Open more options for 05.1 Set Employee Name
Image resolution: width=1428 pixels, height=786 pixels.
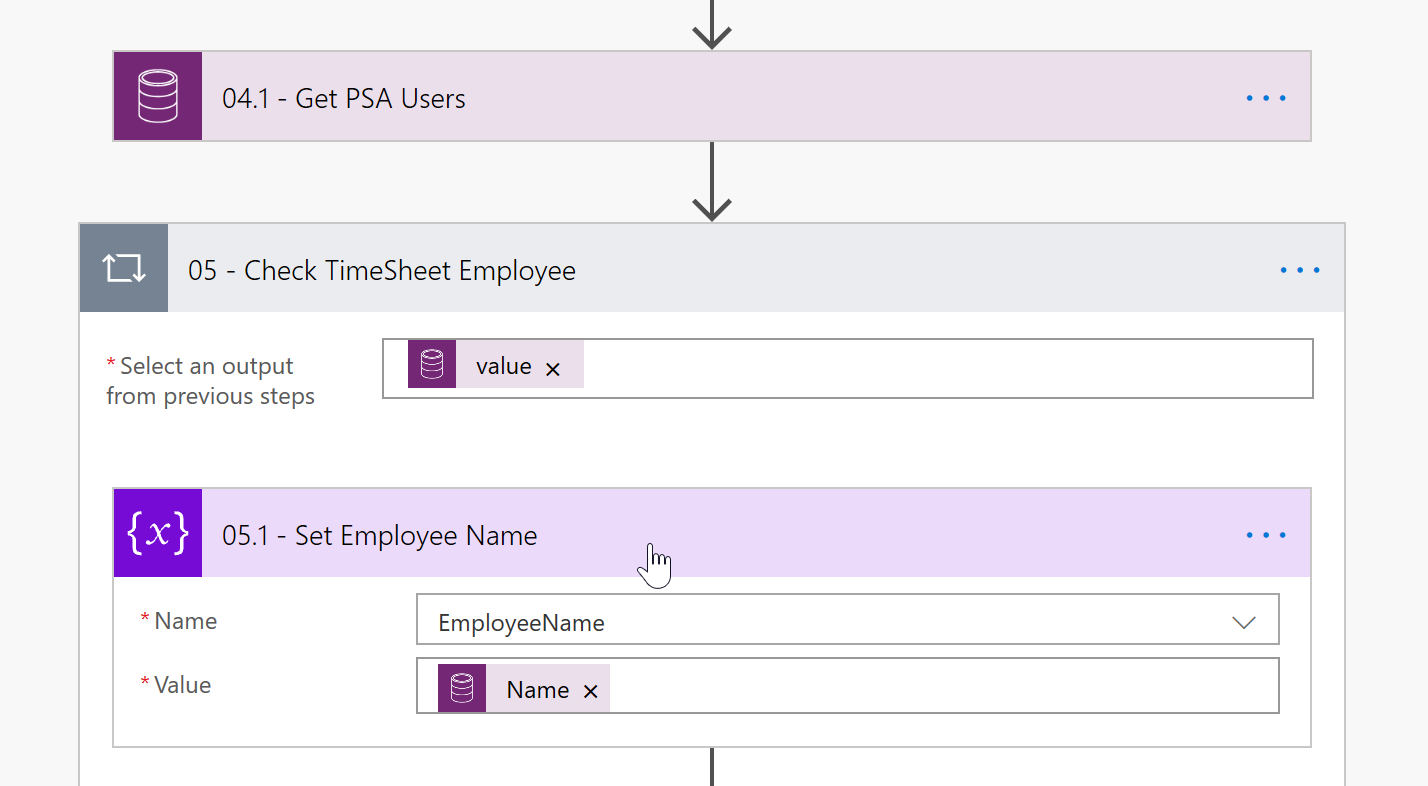(x=1265, y=535)
